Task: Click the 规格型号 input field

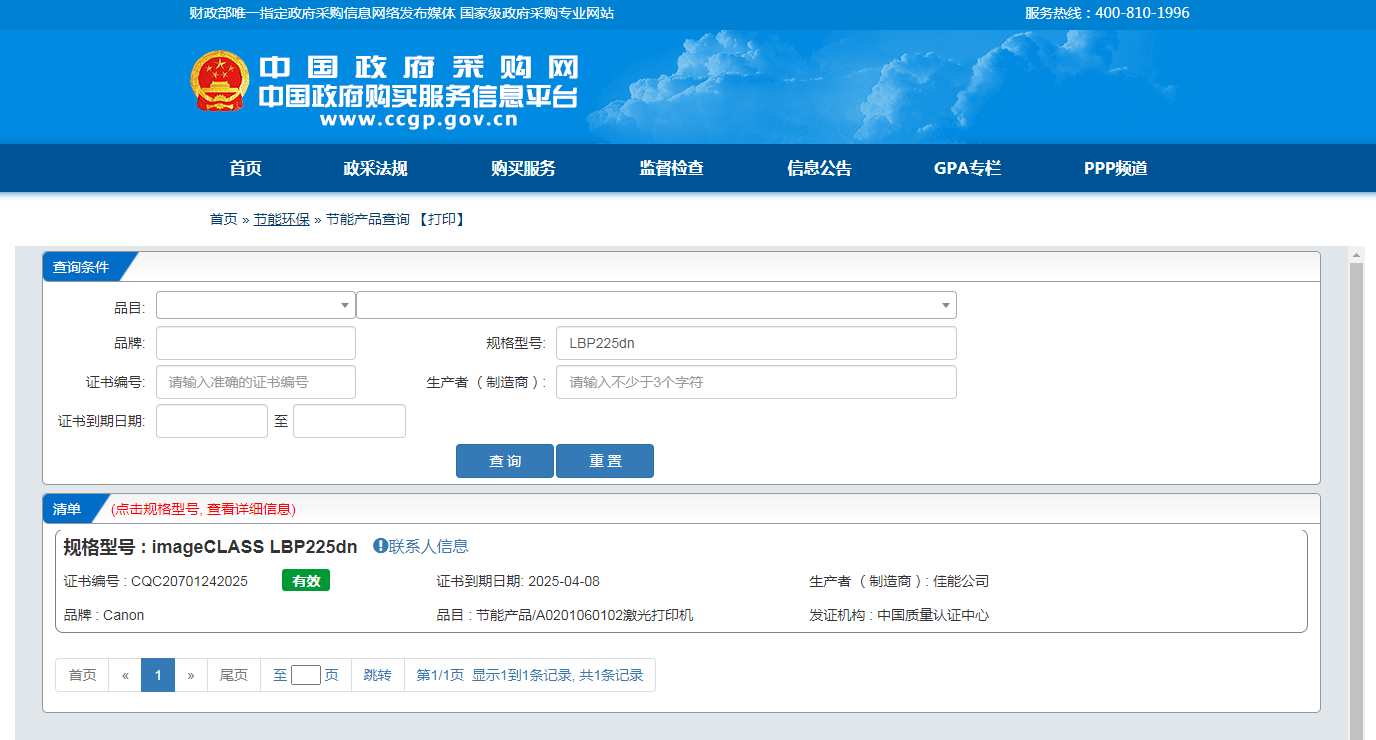Action: (x=756, y=343)
